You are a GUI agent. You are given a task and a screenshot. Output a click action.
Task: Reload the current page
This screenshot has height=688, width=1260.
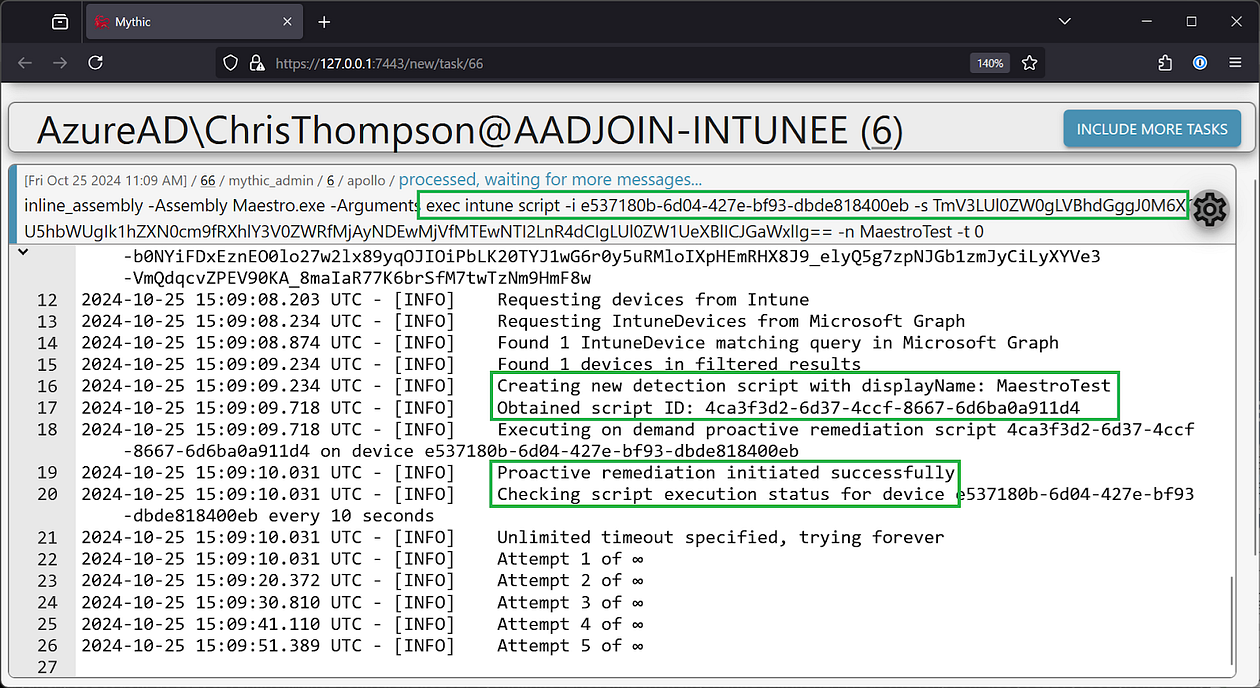pyautogui.click(x=95, y=62)
